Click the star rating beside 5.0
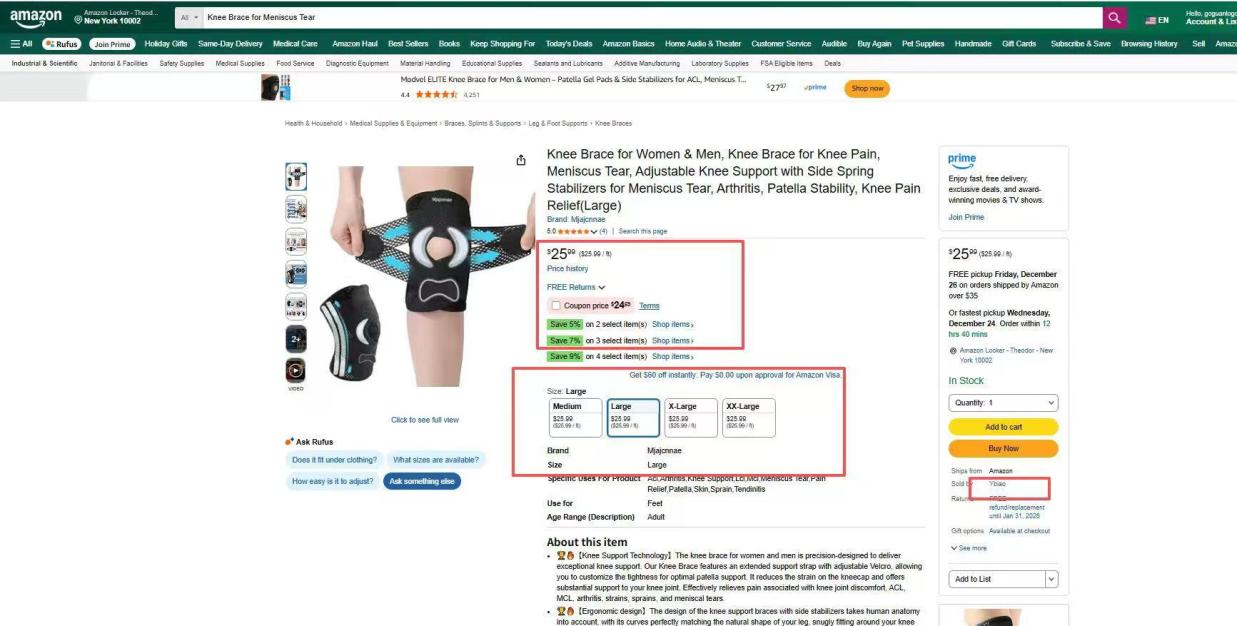Image resolution: width=1237 pixels, height=626 pixels. pyautogui.click(x=577, y=231)
